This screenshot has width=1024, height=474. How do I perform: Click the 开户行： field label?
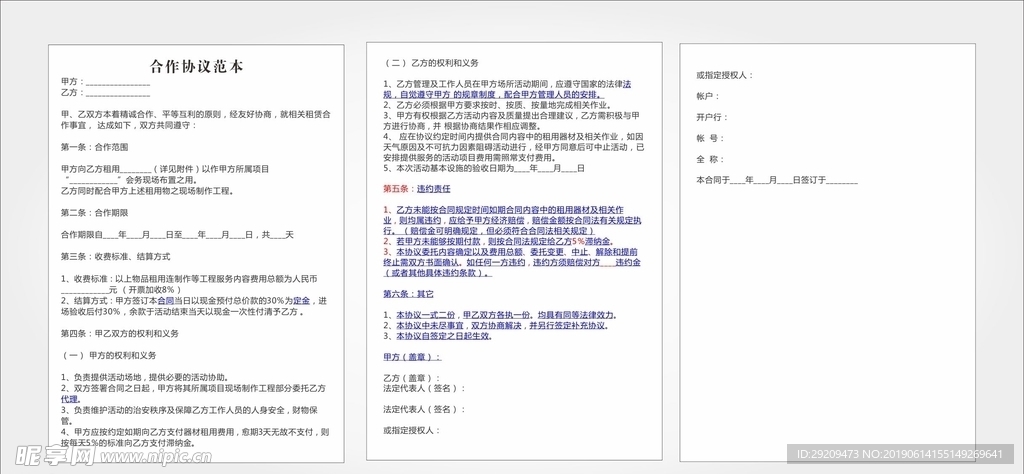[712, 118]
